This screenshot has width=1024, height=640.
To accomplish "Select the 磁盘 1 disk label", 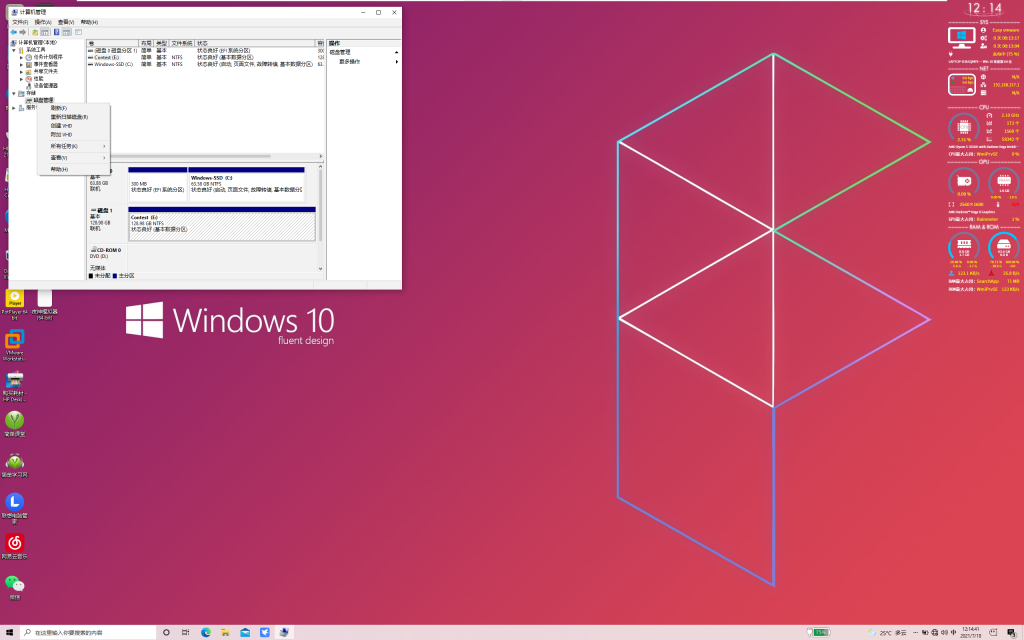I will [x=106, y=224].
